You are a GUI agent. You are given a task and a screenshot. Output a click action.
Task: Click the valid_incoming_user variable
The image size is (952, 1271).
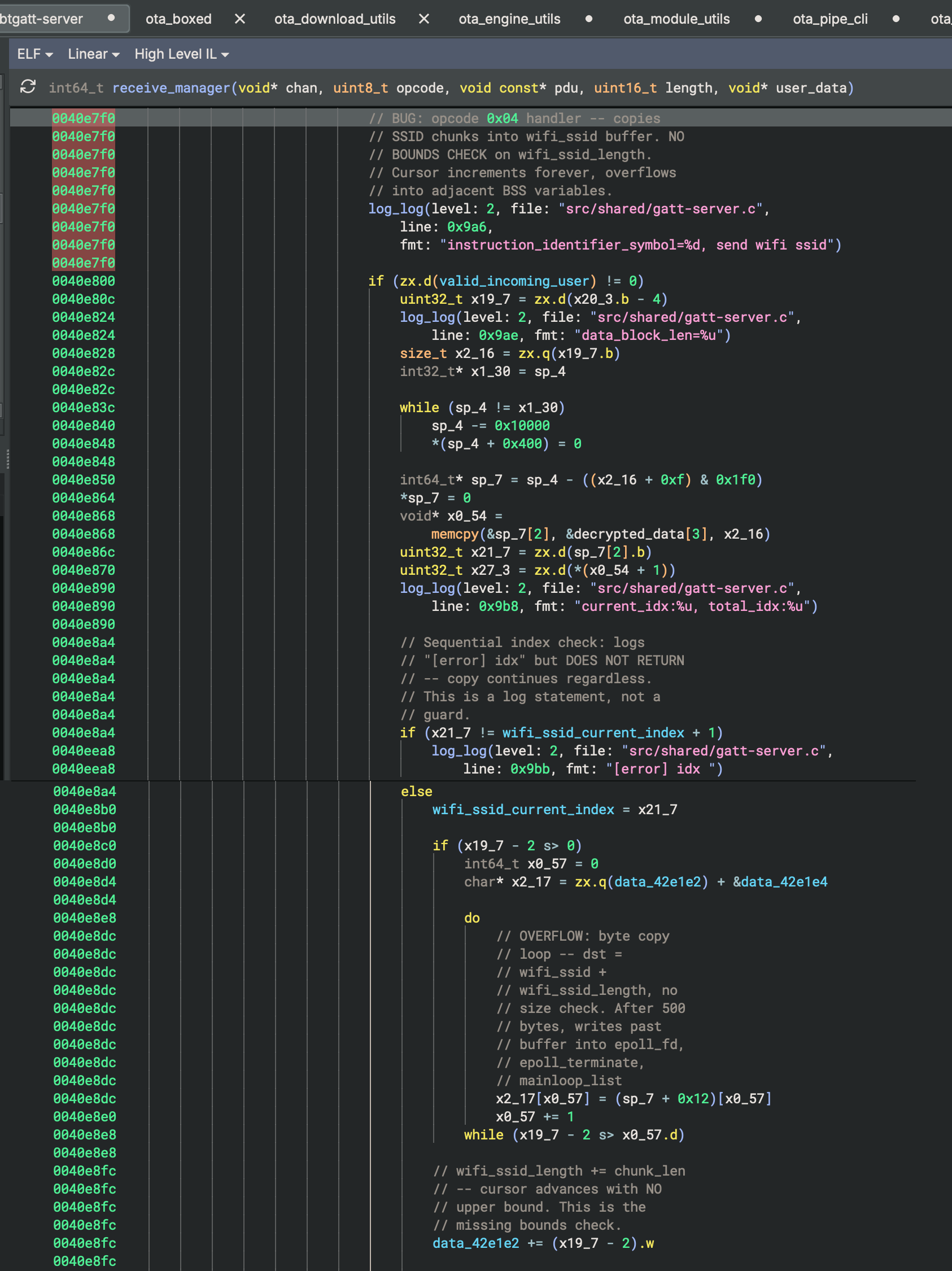514,281
